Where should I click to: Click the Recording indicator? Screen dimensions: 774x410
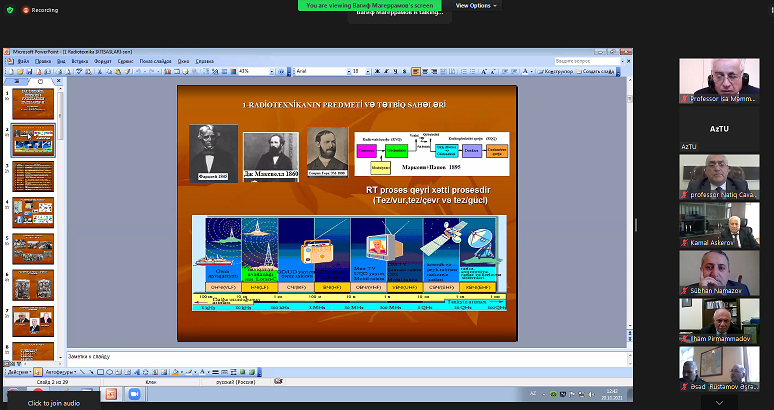(x=40, y=10)
